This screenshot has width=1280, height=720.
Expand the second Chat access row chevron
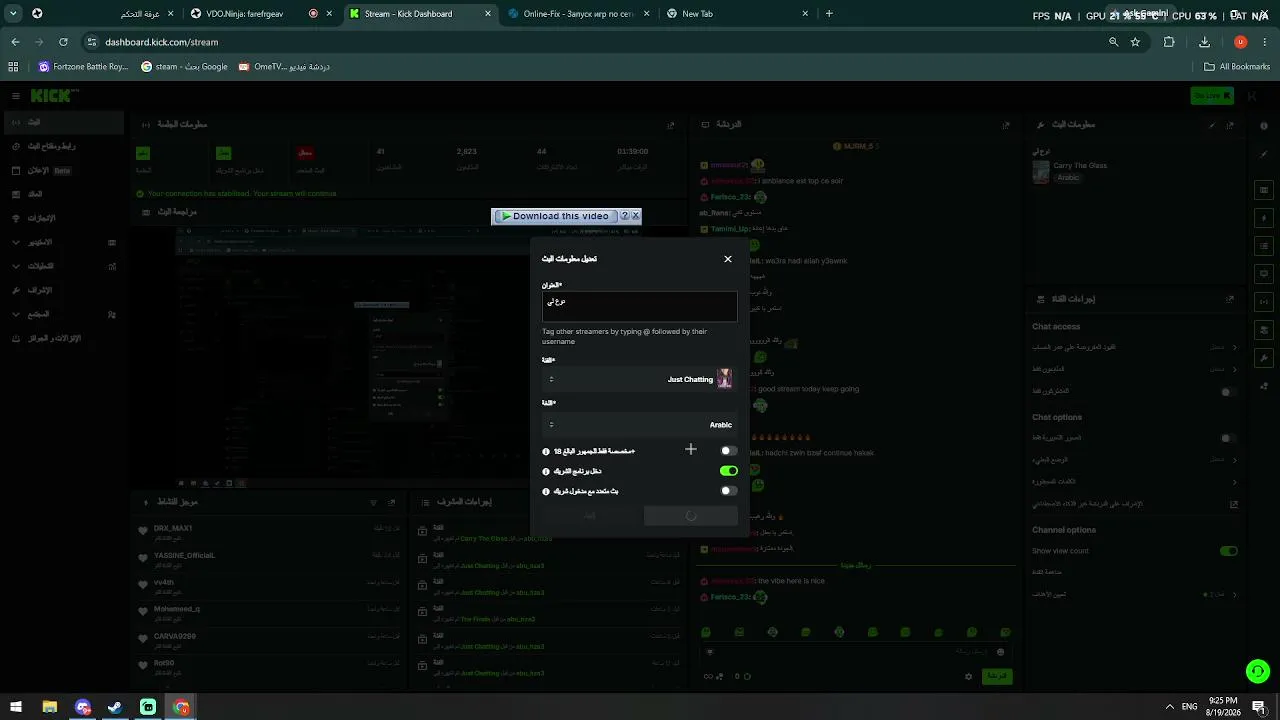pos(1234,369)
